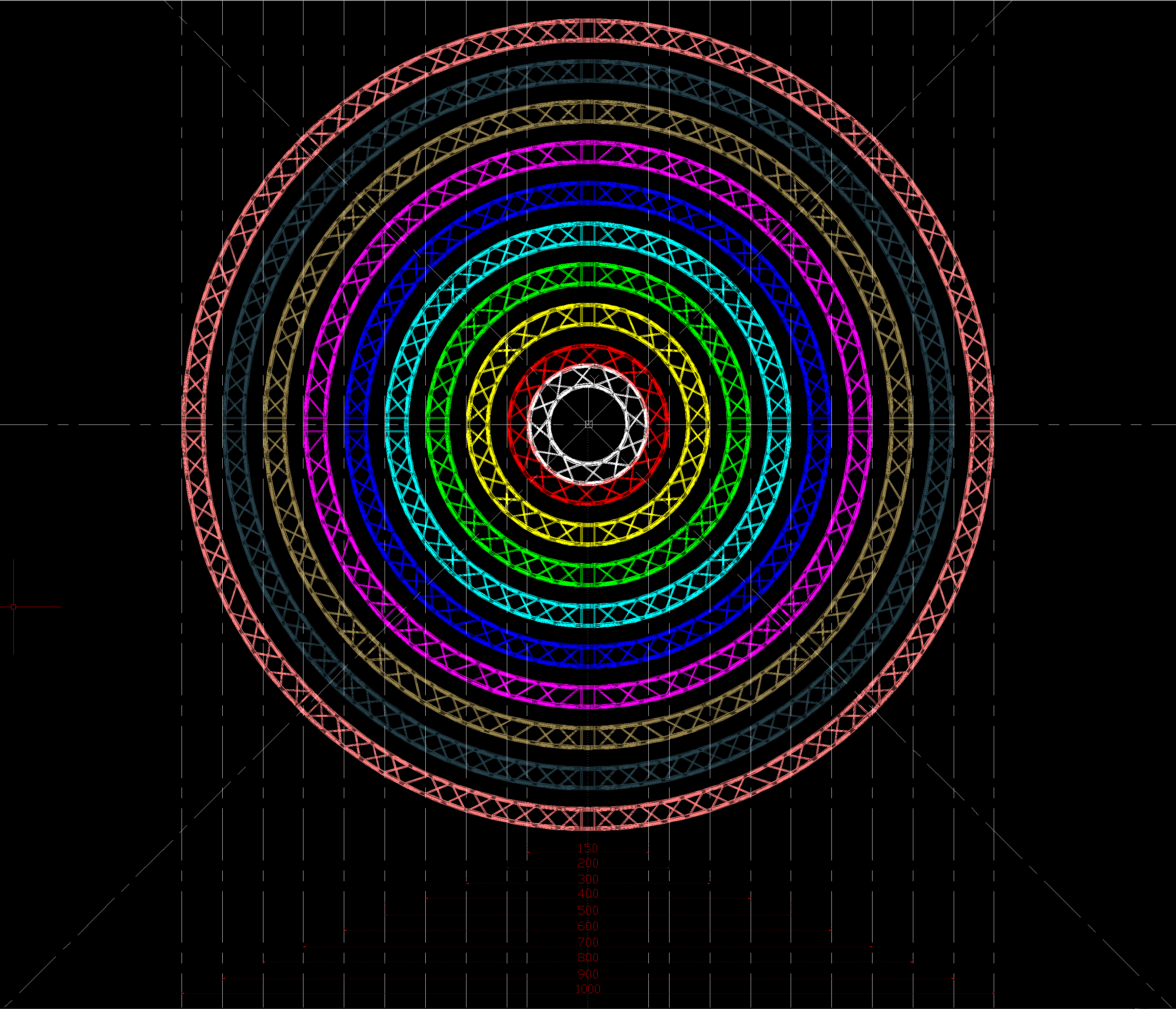The image size is (1176, 1009).
Task: Click the 600 dimension text
Action: tap(587, 926)
